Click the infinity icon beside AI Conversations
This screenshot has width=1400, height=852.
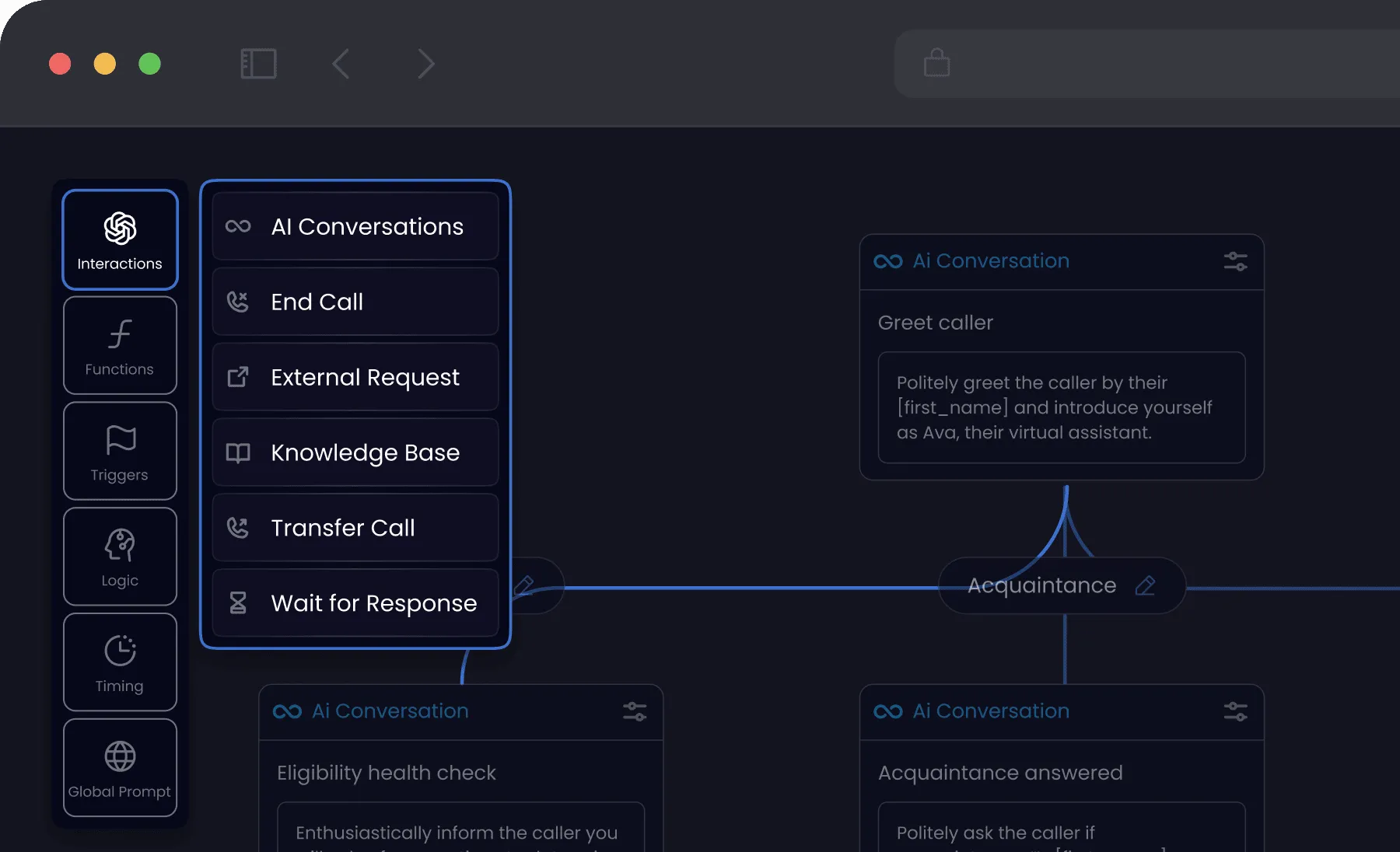click(238, 226)
